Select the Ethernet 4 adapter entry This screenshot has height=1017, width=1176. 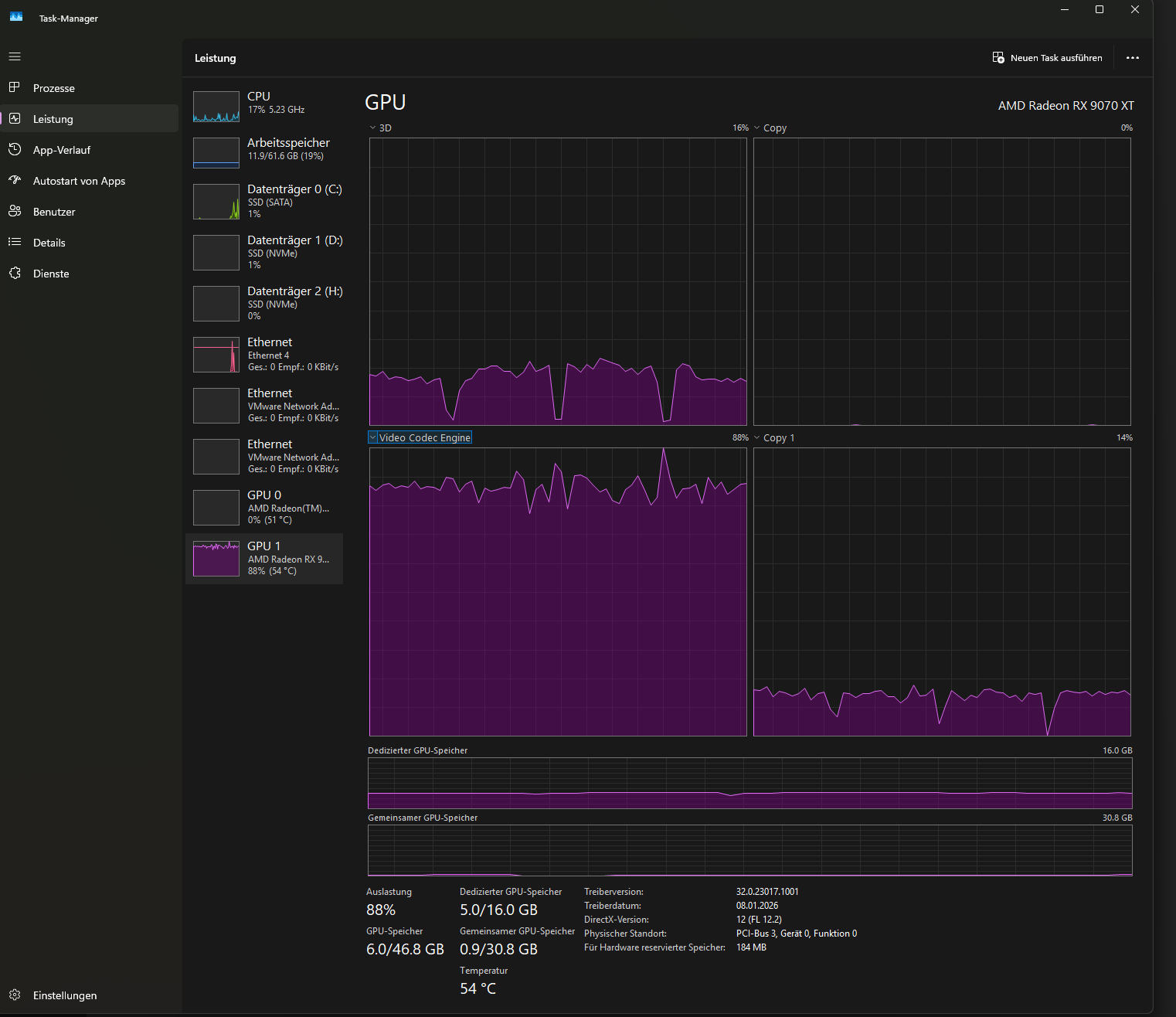tap(264, 355)
